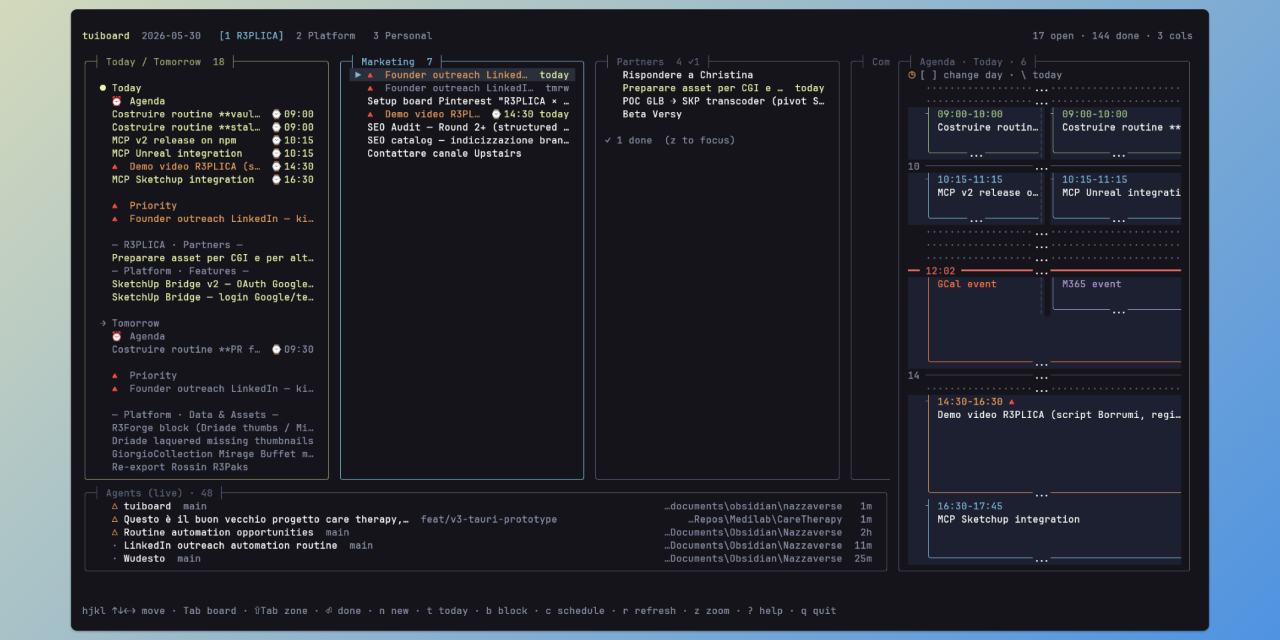
Task: Select the Marketing 7 column header
Action: (x=397, y=62)
